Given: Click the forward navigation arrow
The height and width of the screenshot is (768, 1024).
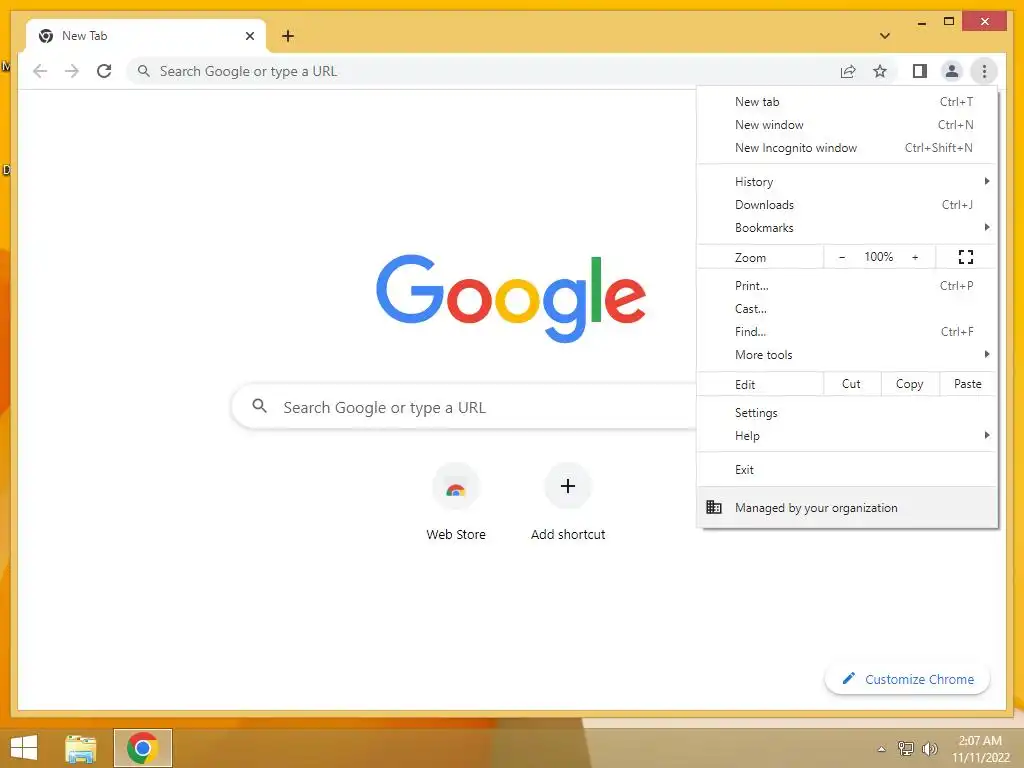Looking at the screenshot, I should (72, 71).
